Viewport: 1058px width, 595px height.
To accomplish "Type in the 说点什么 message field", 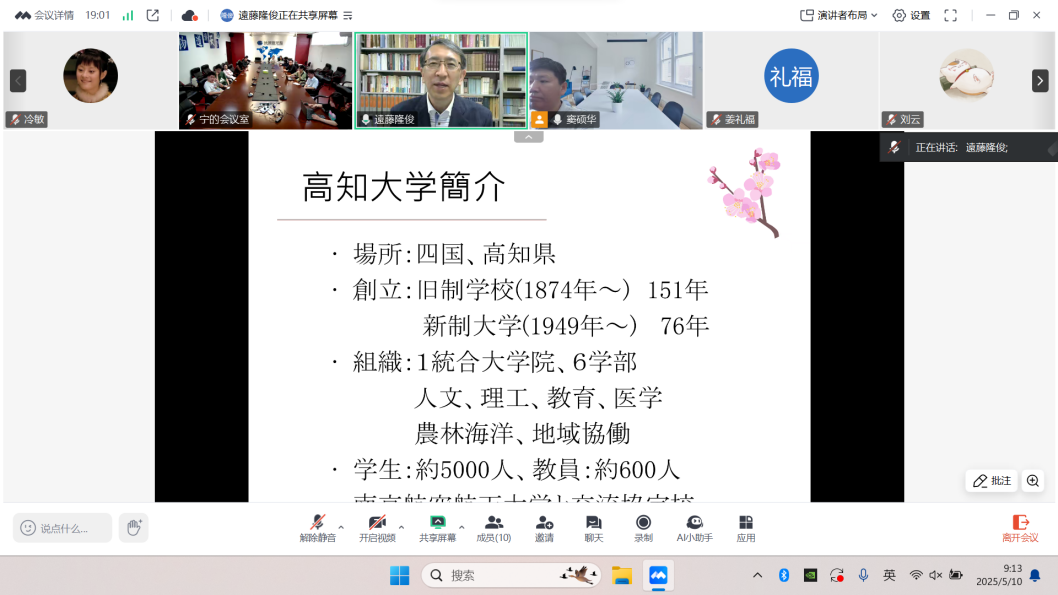I will pyautogui.click(x=63, y=528).
